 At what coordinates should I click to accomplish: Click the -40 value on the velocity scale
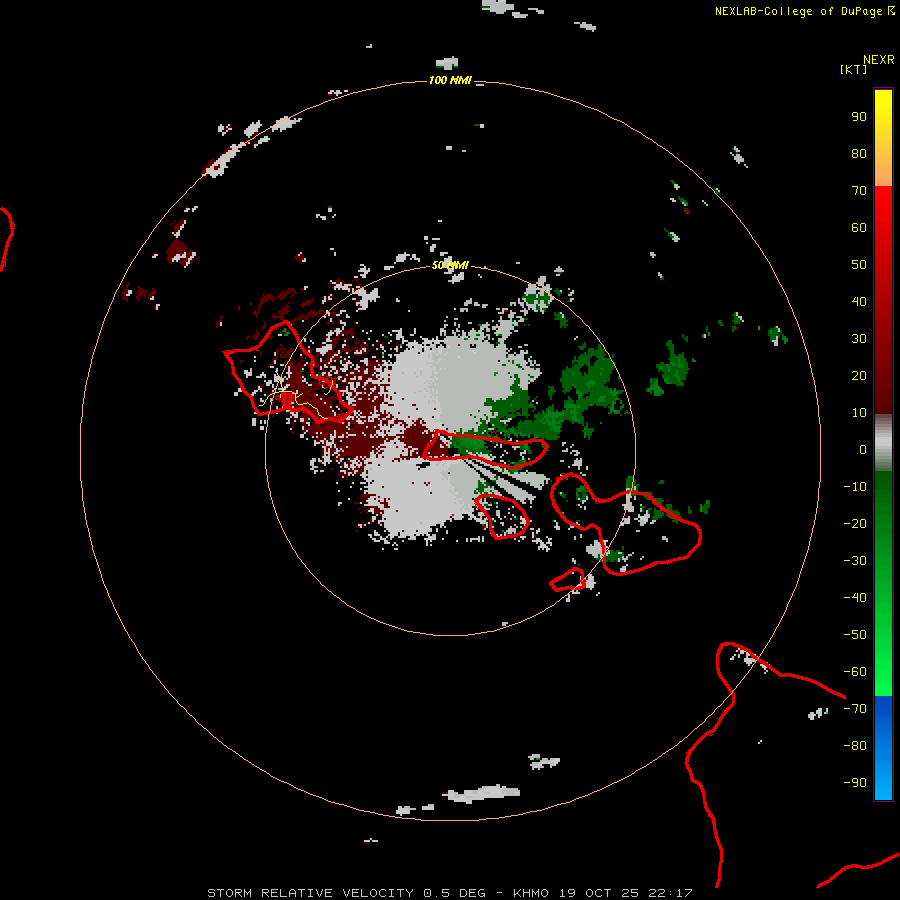pos(855,598)
